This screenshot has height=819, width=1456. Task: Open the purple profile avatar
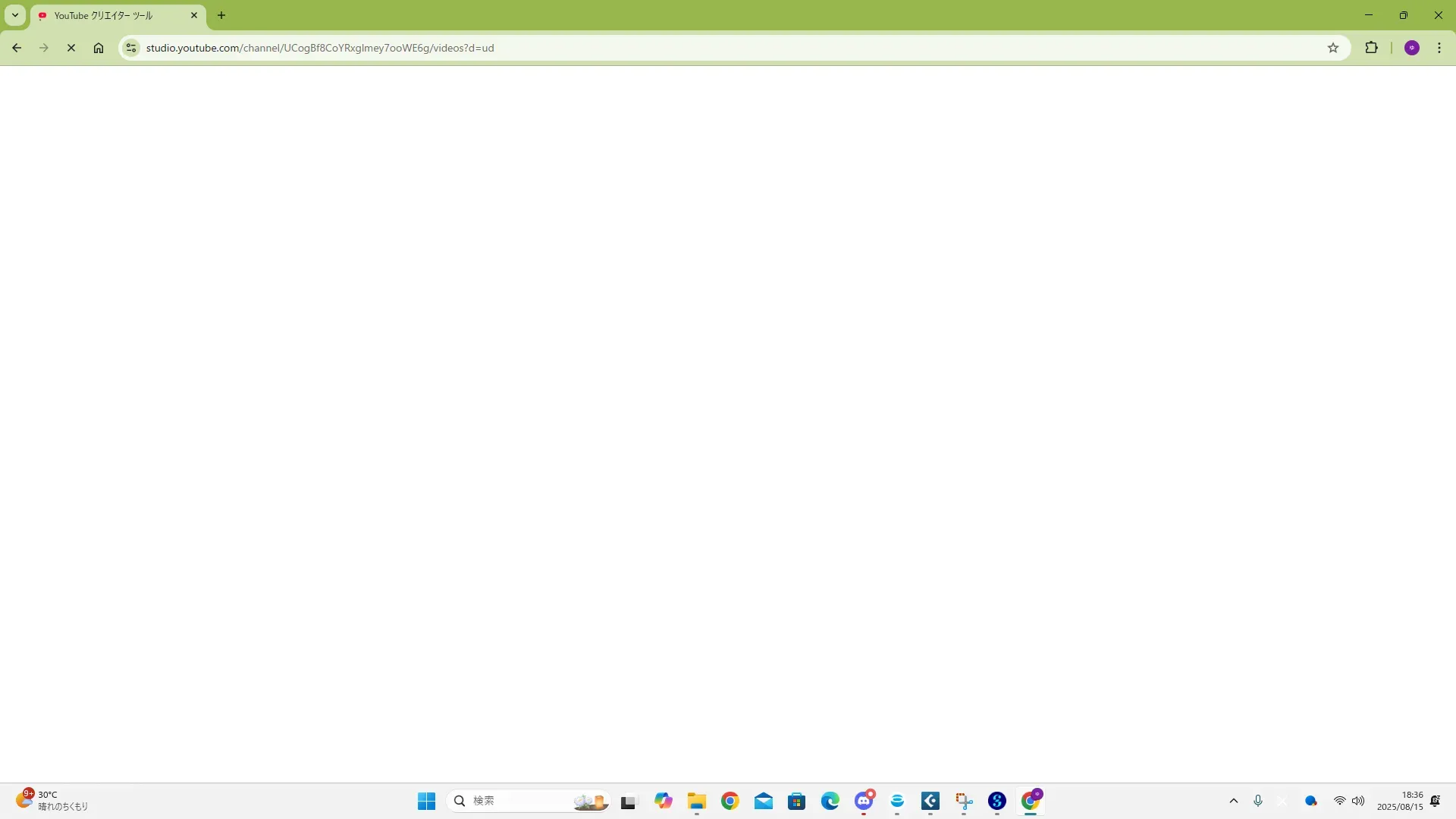pos(1412,48)
